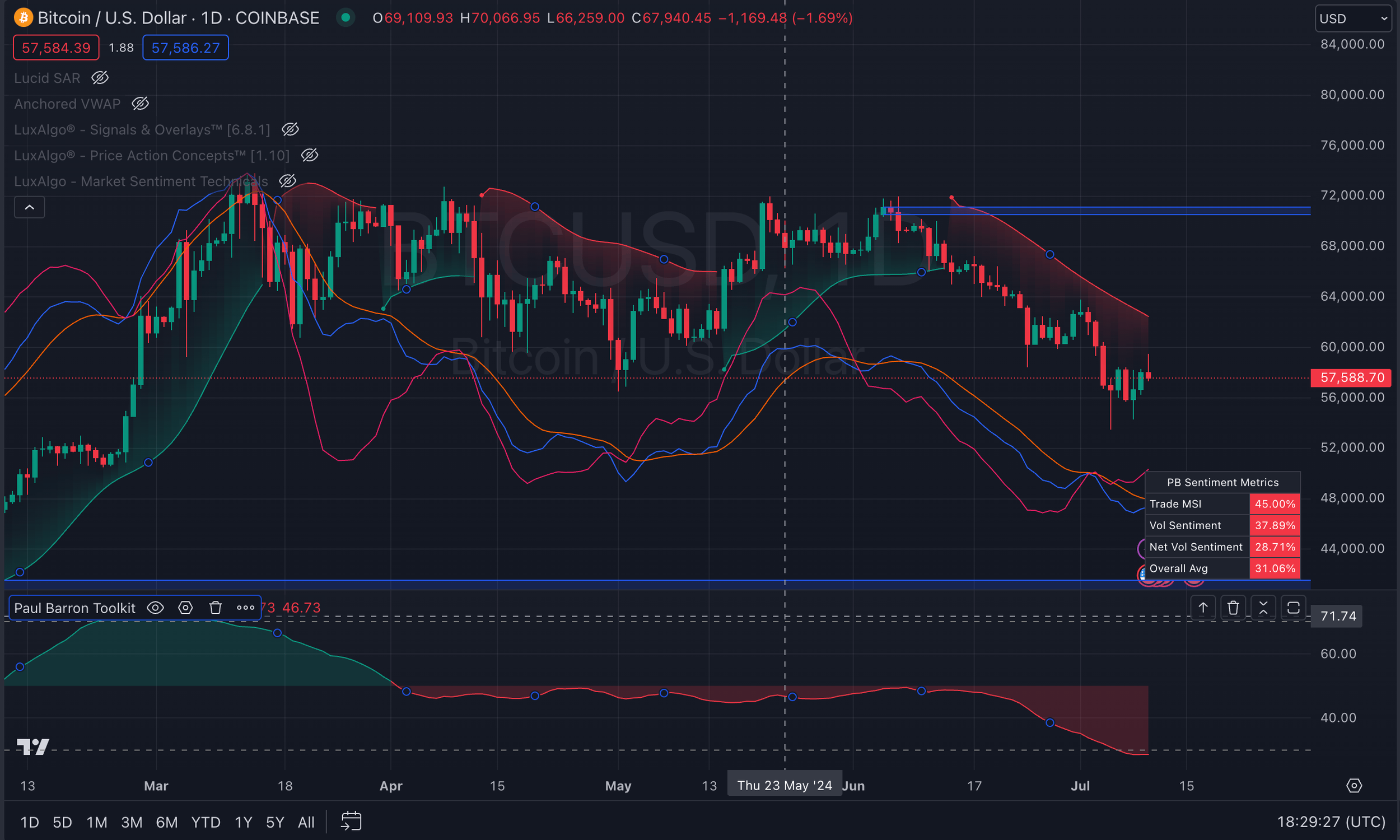
Task: Click the 57,584.39 sell price button
Action: click(56, 48)
